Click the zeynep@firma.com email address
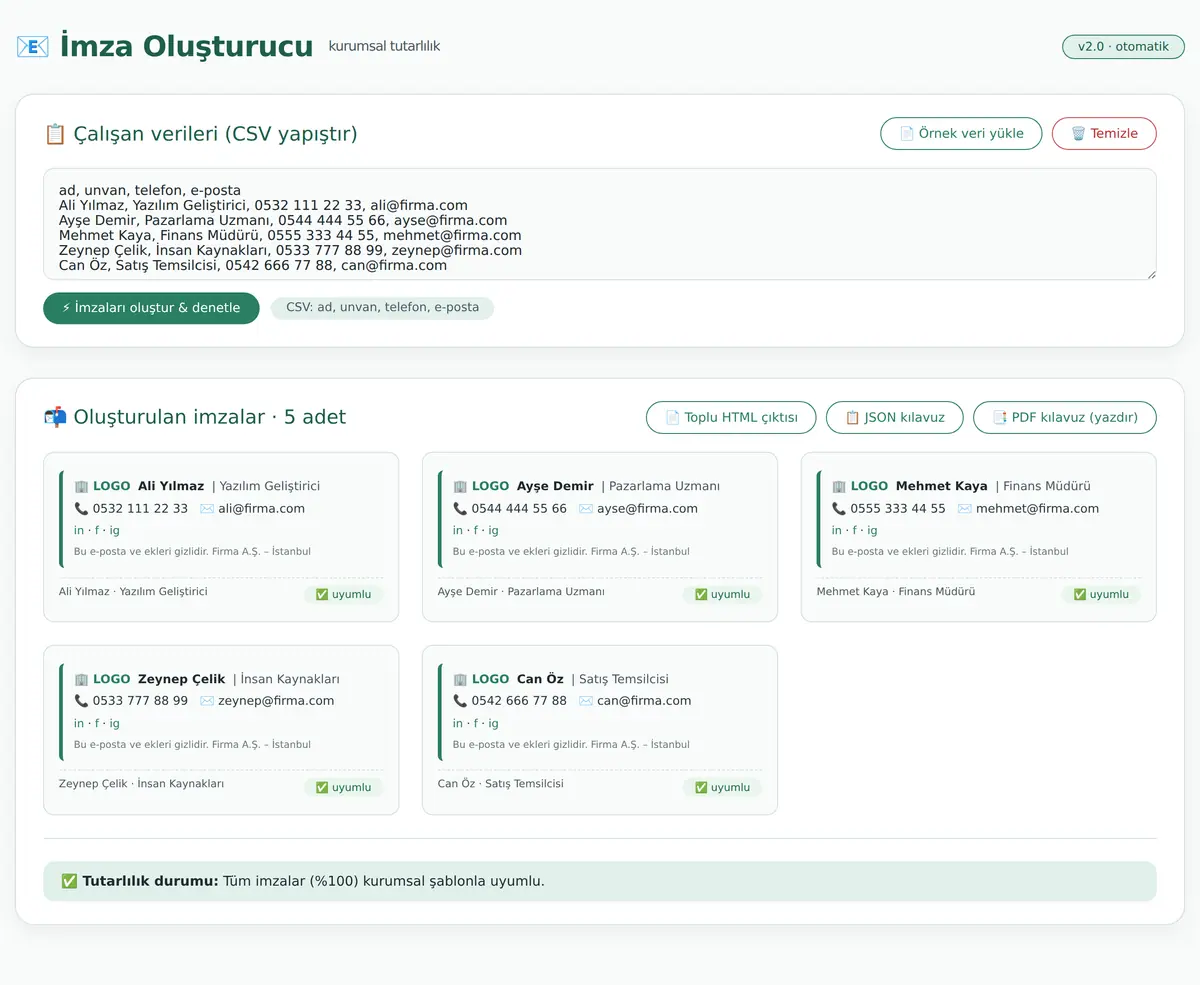 click(276, 701)
